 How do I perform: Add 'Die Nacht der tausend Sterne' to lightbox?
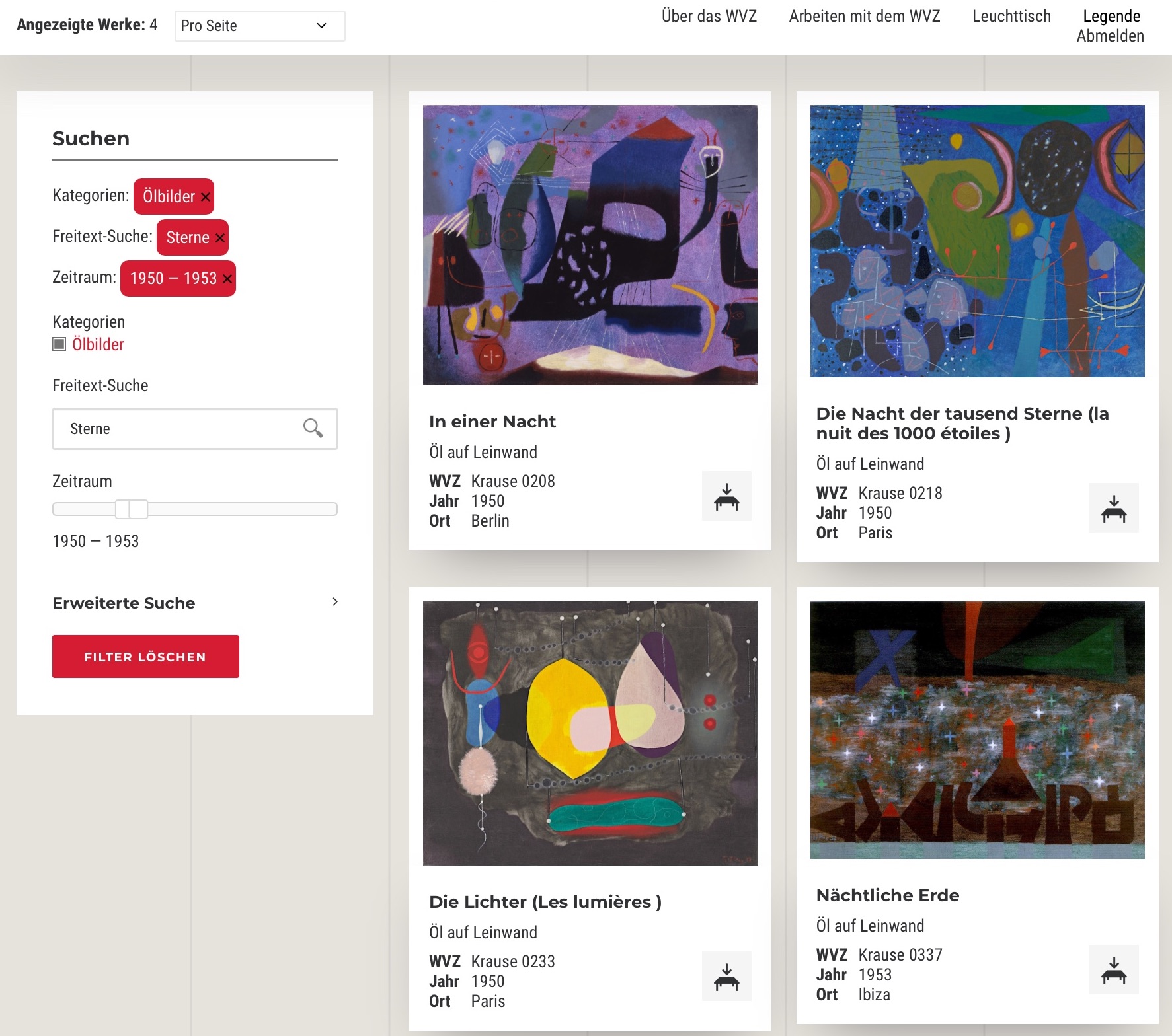pyautogui.click(x=1114, y=508)
